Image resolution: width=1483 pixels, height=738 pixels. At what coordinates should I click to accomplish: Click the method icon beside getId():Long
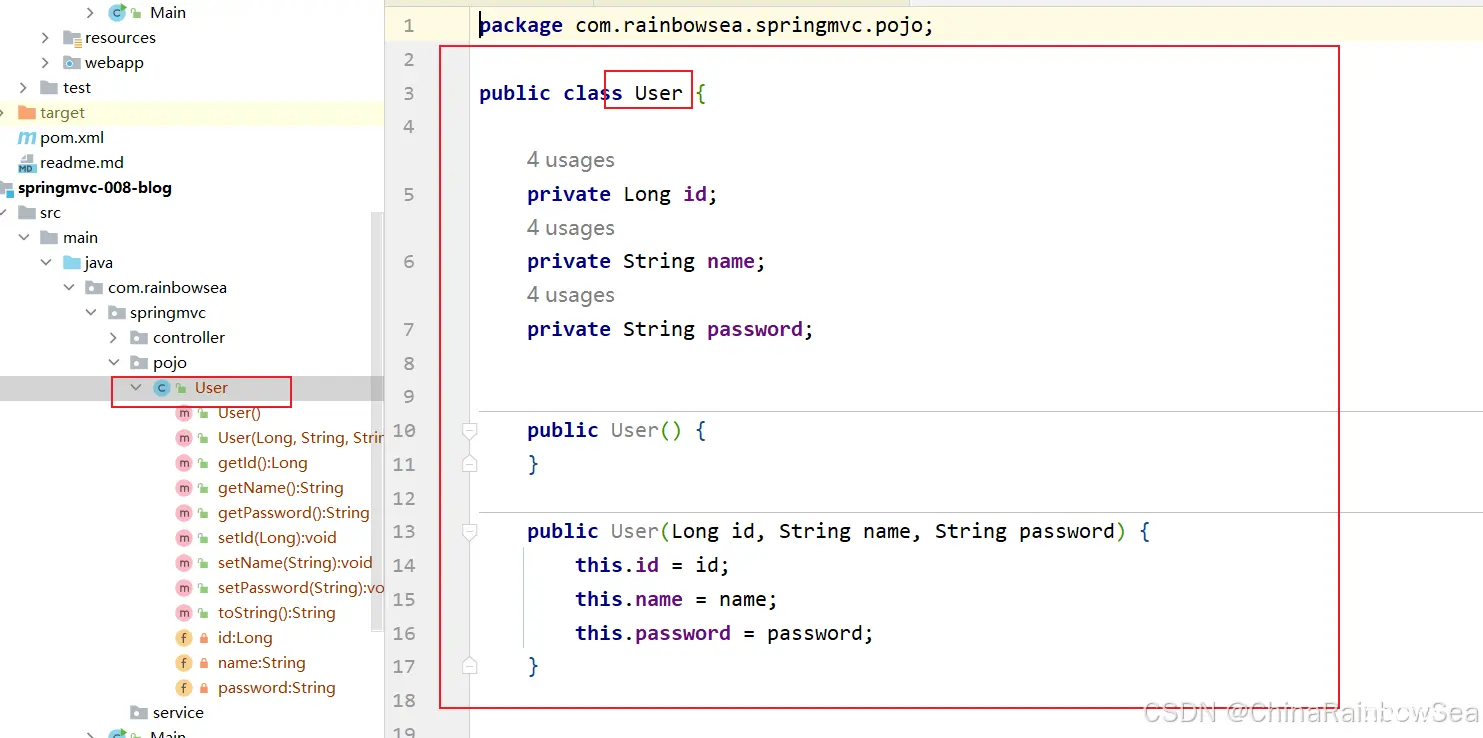click(x=184, y=463)
